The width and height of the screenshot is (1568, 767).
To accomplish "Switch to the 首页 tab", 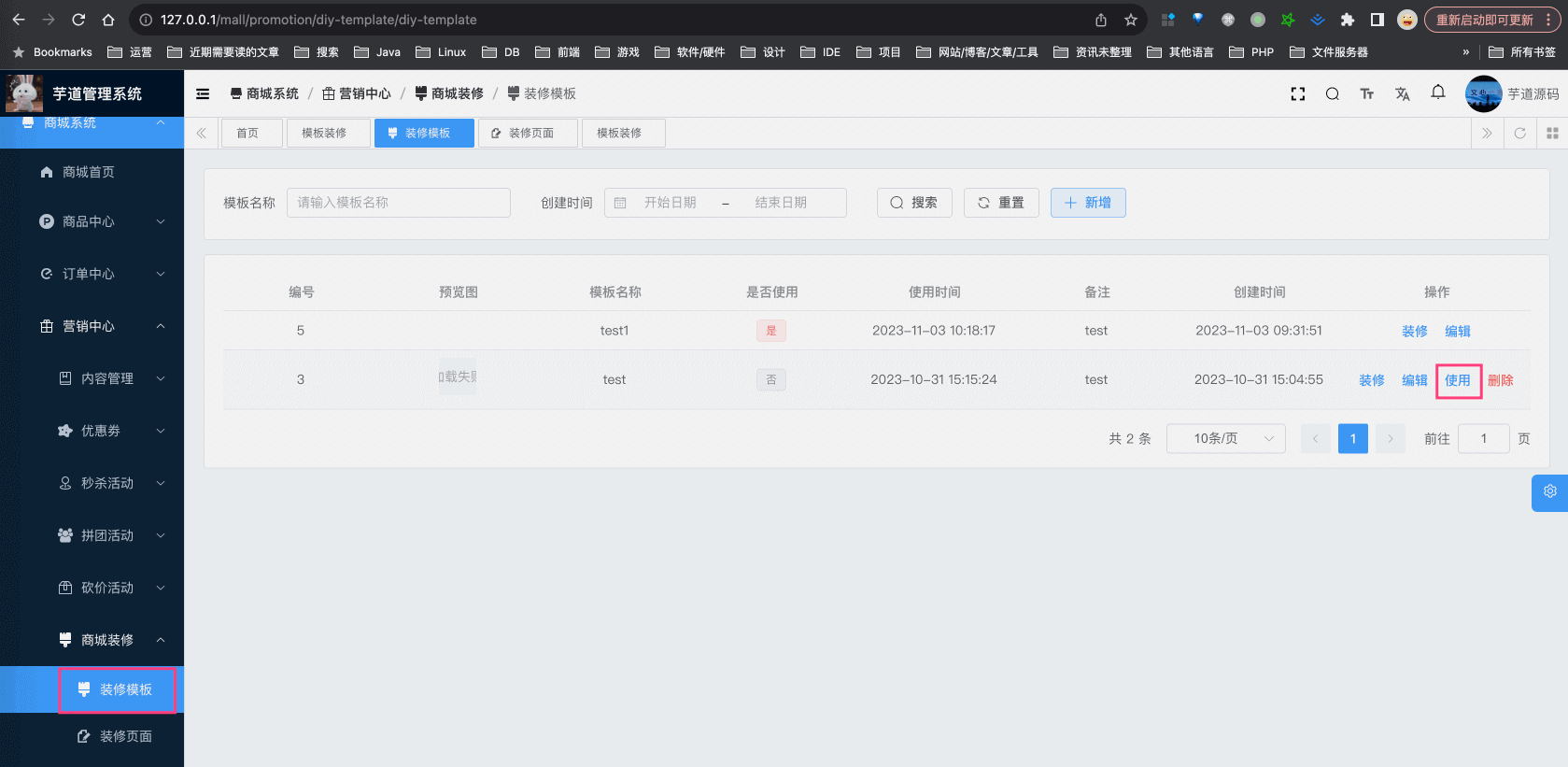I will click(247, 134).
